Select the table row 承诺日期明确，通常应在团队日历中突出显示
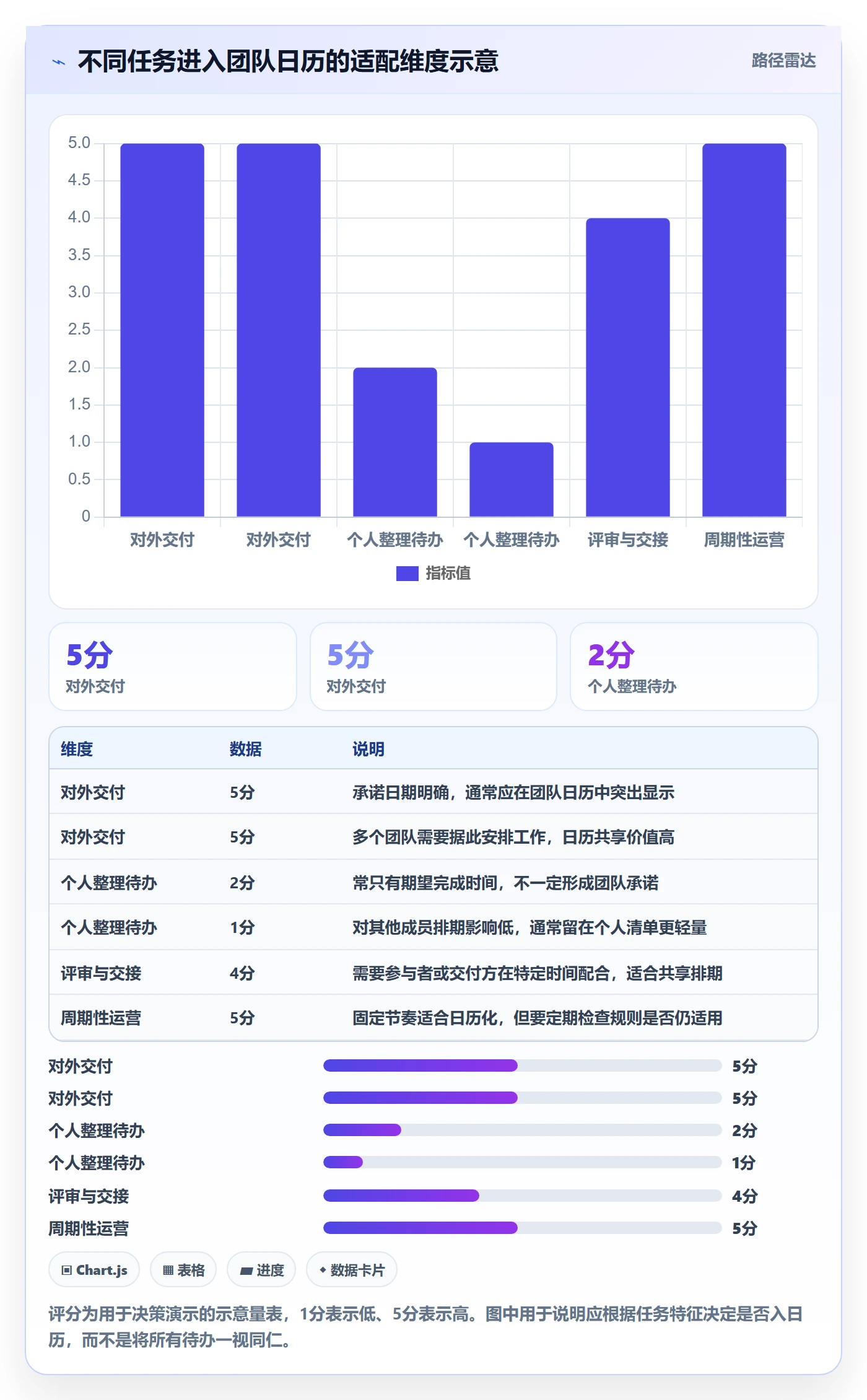This screenshot has height=1400, width=867. 434,792
